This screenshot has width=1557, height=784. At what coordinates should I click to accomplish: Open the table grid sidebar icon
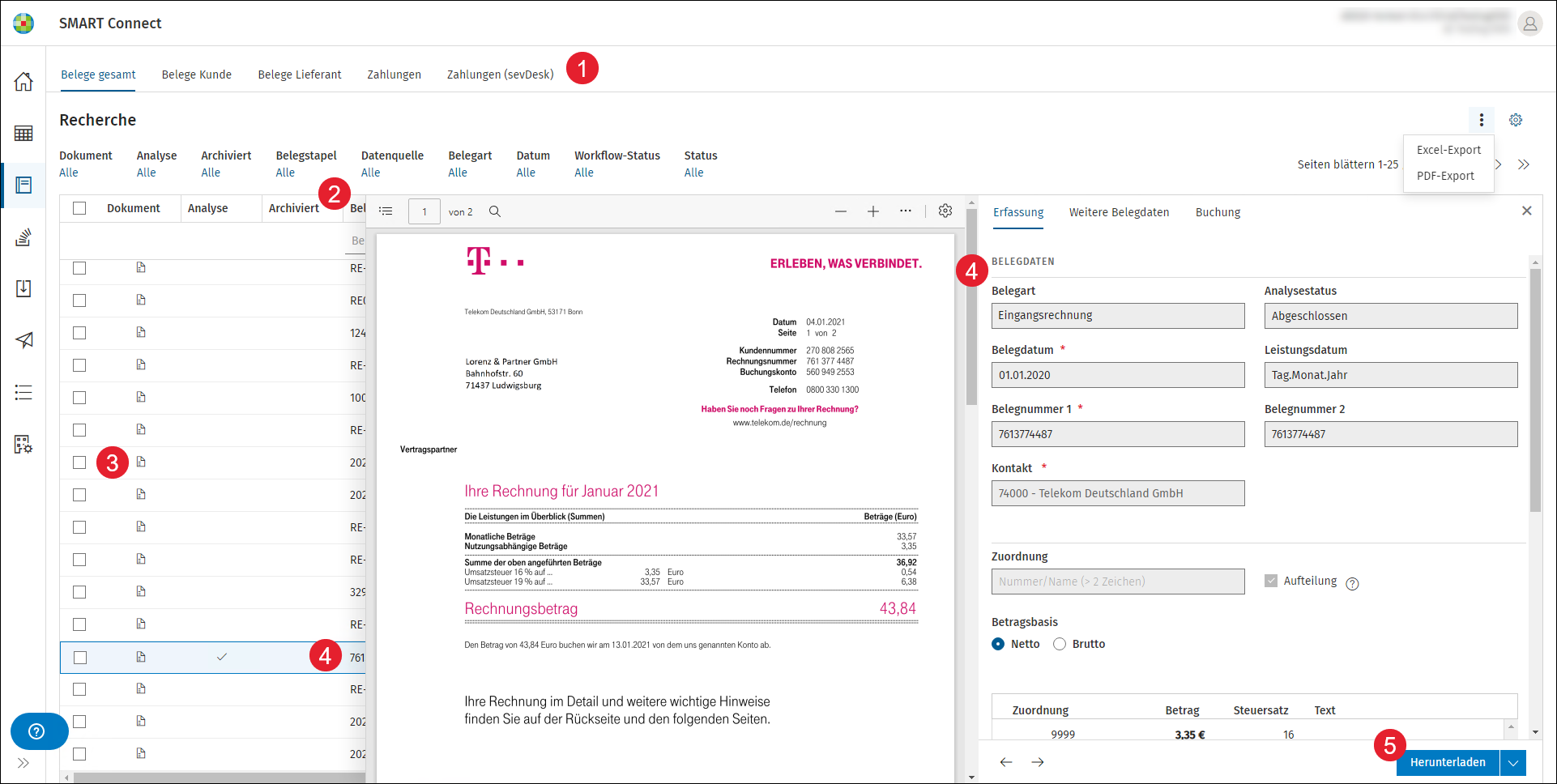[23, 133]
